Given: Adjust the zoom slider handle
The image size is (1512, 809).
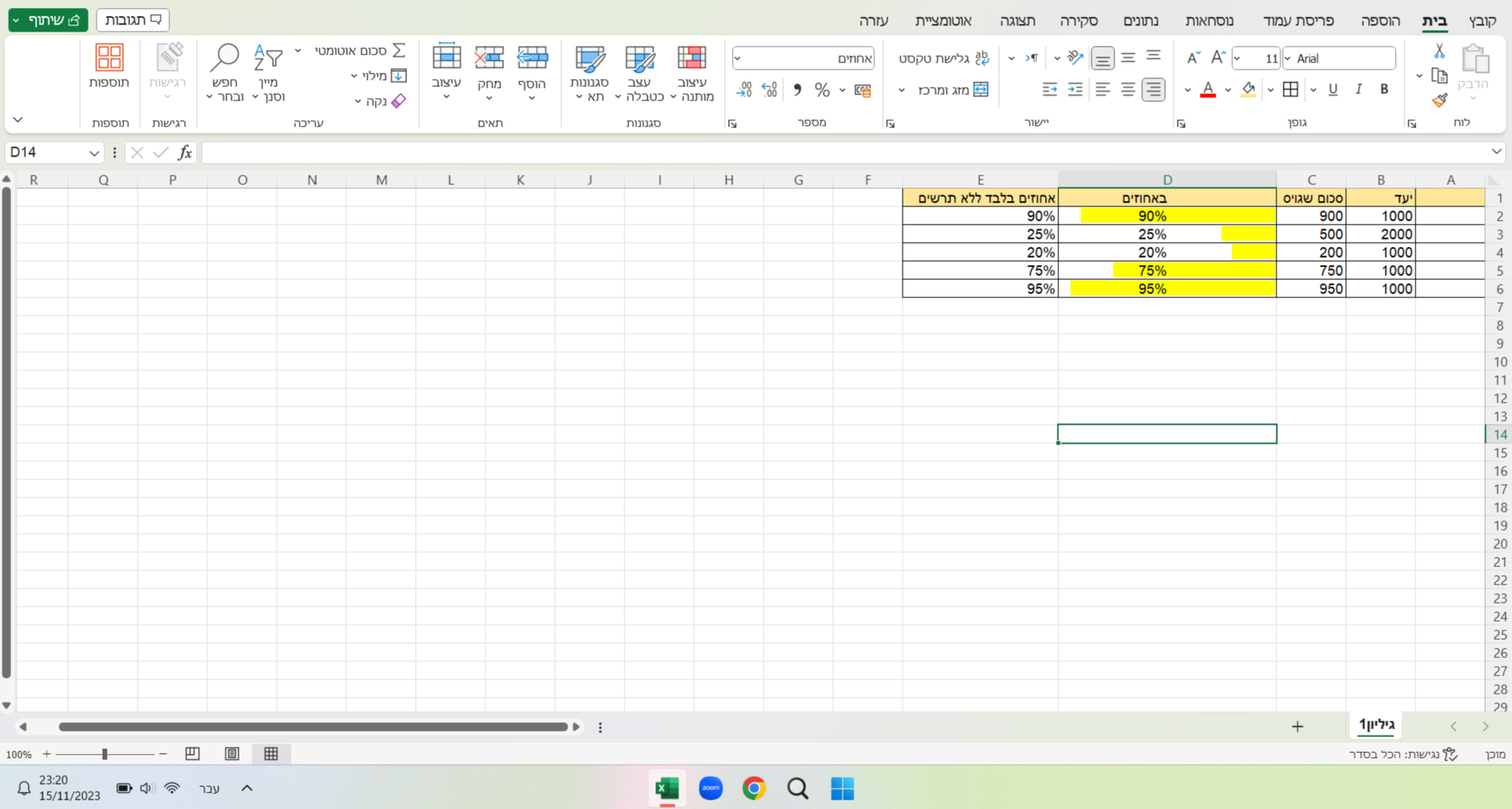Looking at the screenshot, I should point(104,754).
